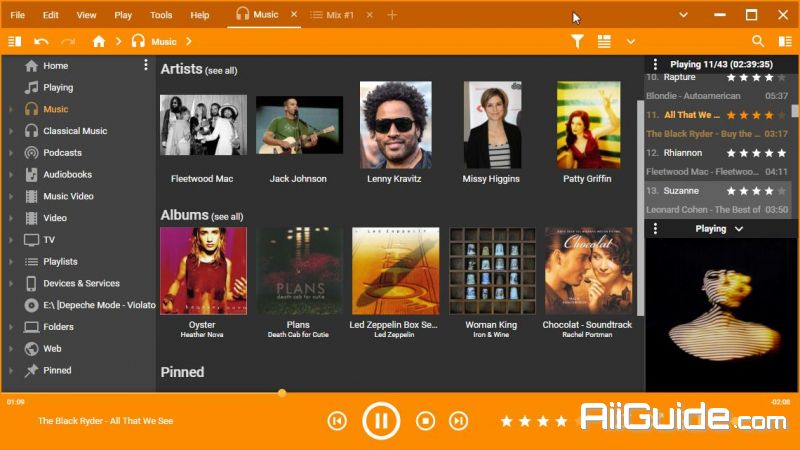Open the View menu
The image size is (800, 450).
click(x=86, y=15)
